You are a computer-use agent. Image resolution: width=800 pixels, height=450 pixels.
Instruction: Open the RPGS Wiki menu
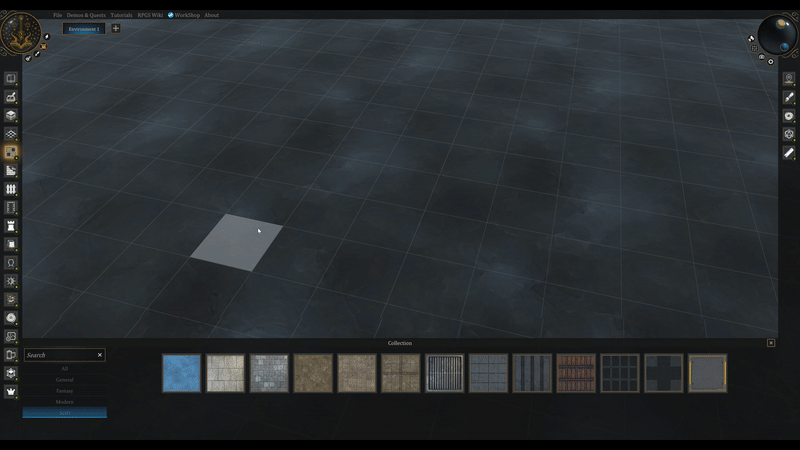tap(150, 15)
